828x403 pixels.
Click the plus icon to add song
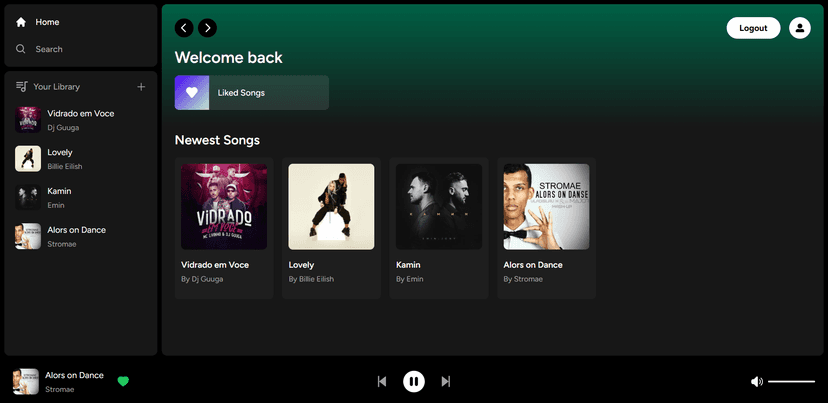(x=141, y=87)
